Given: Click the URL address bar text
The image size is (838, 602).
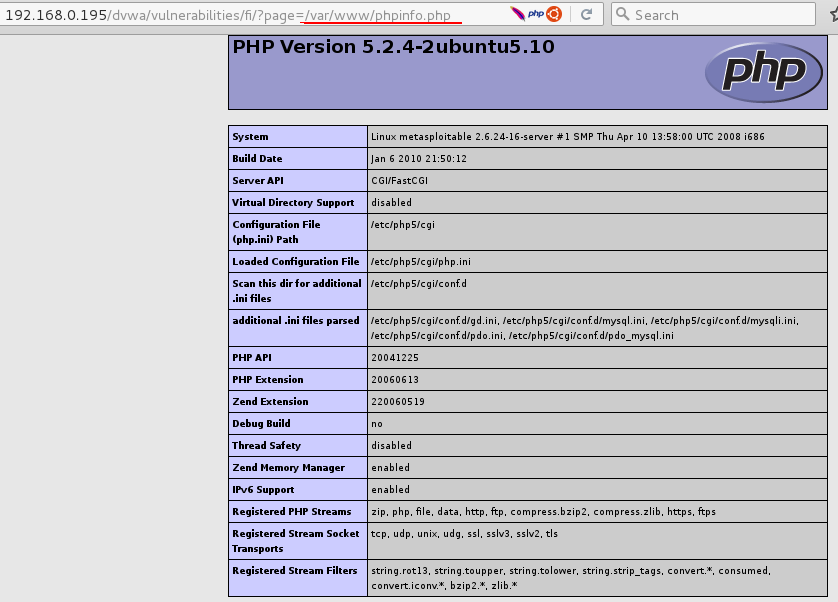Looking at the screenshot, I should tap(228, 15).
